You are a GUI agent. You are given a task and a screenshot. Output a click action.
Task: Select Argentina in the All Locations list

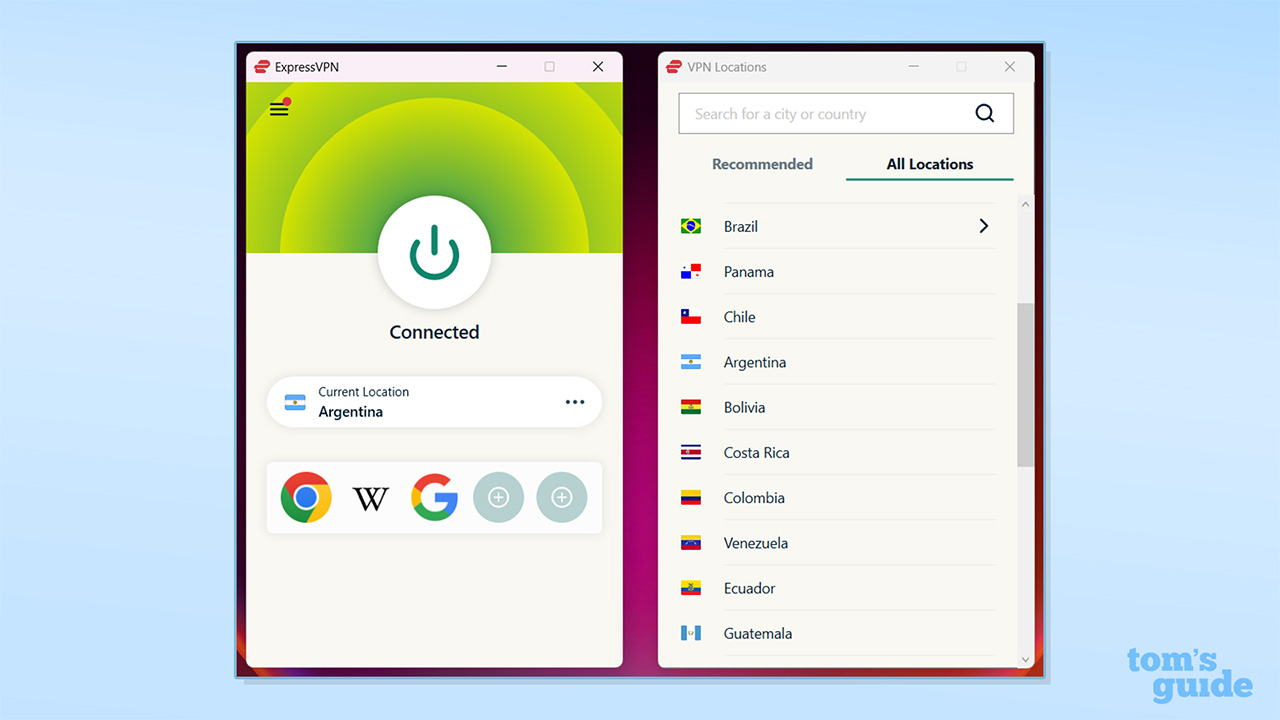pyautogui.click(x=838, y=362)
